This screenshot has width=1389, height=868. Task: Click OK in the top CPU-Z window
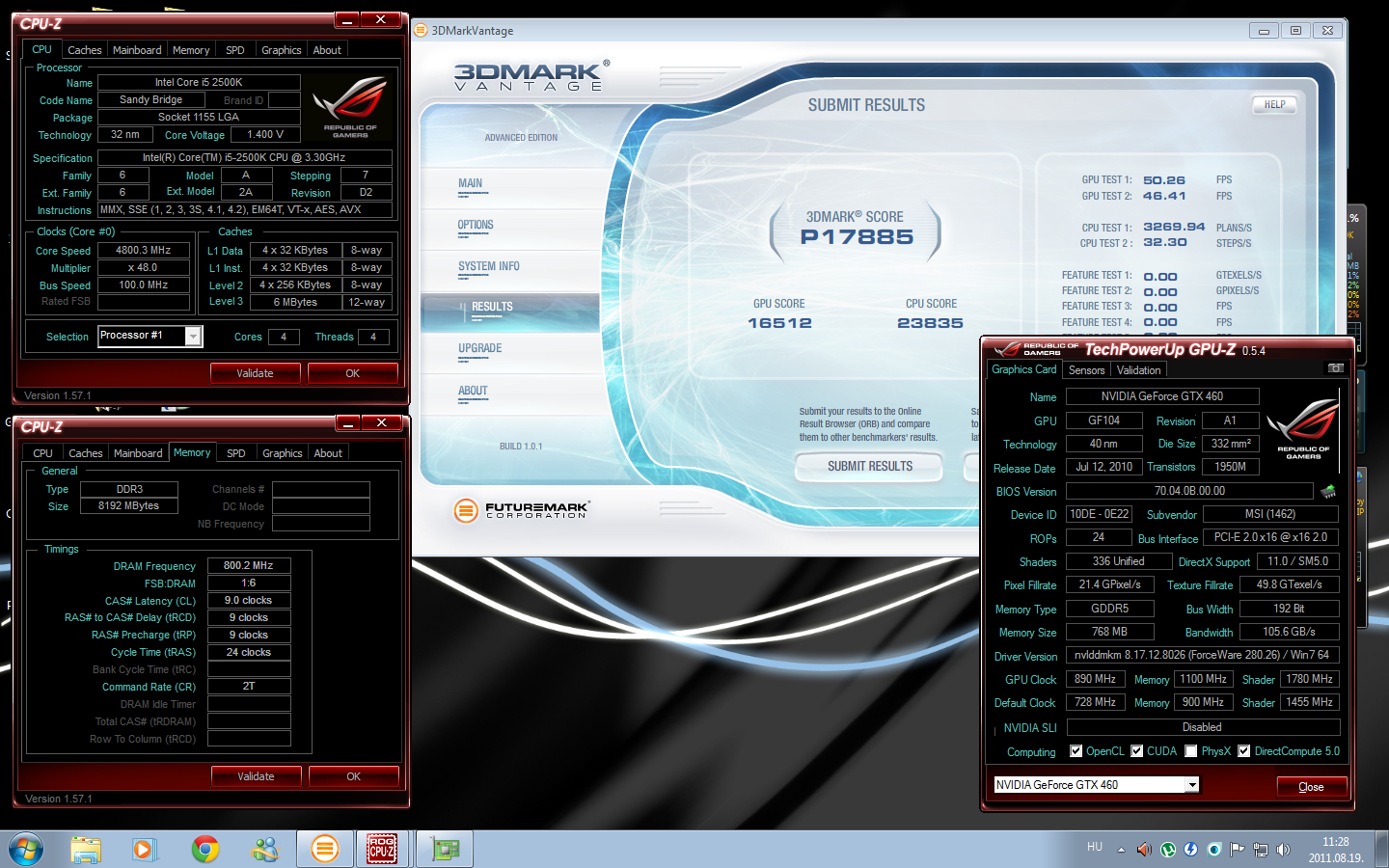(352, 373)
